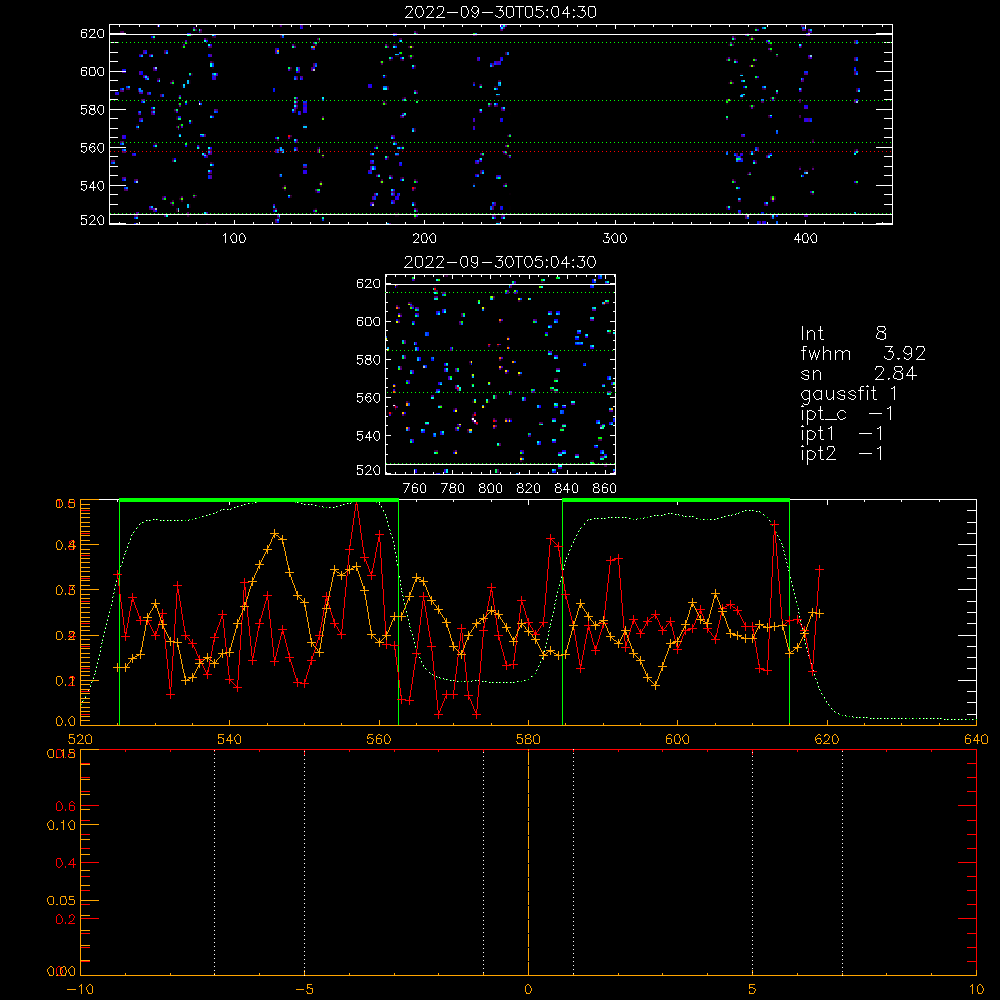Screen dimensions: 1000x1000
Task: Click the orange '0.10' y-axis label of the bottom plot
Action: coord(61,825)
